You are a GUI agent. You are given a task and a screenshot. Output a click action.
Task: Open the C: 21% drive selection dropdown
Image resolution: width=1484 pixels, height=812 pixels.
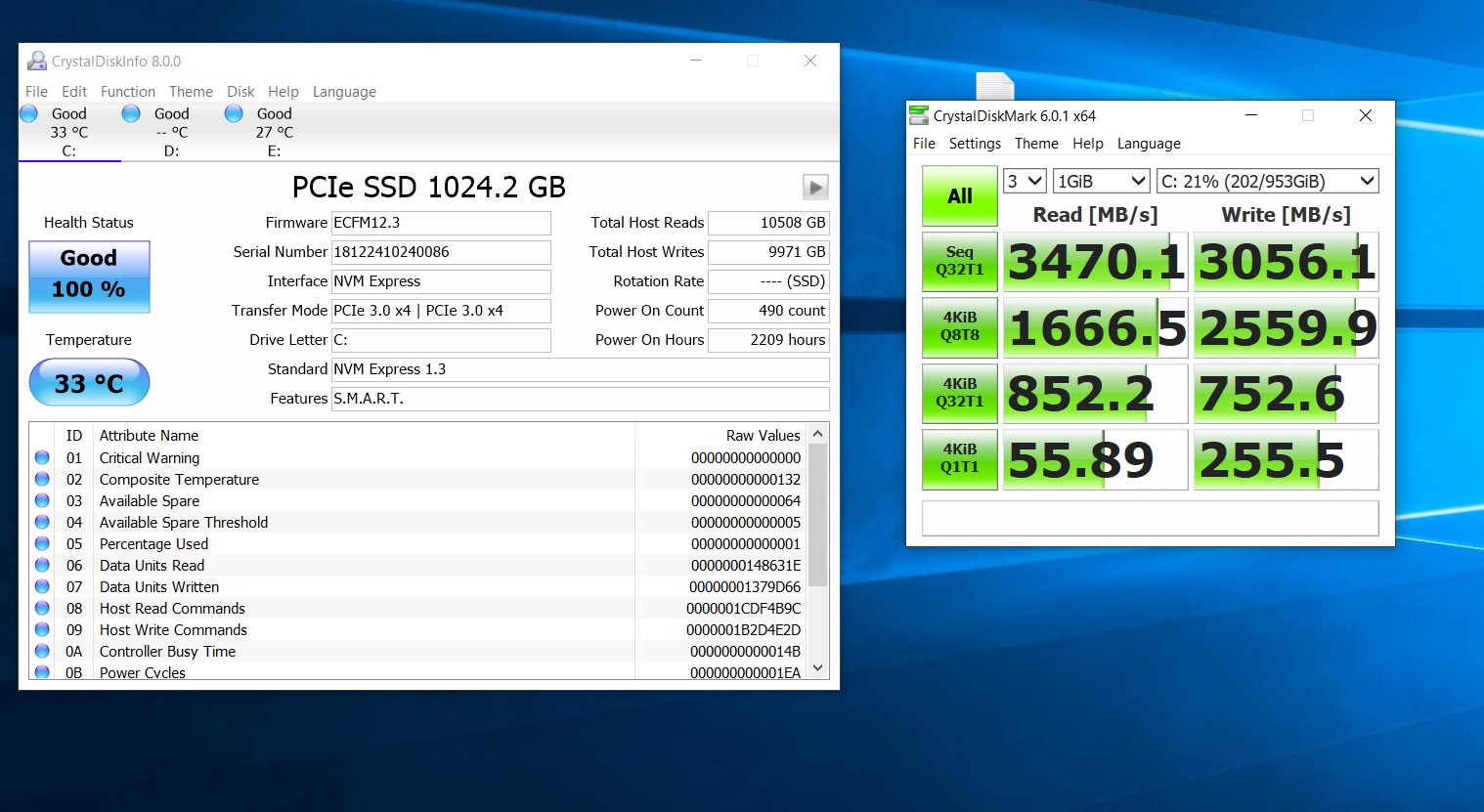click(1268, 181)
